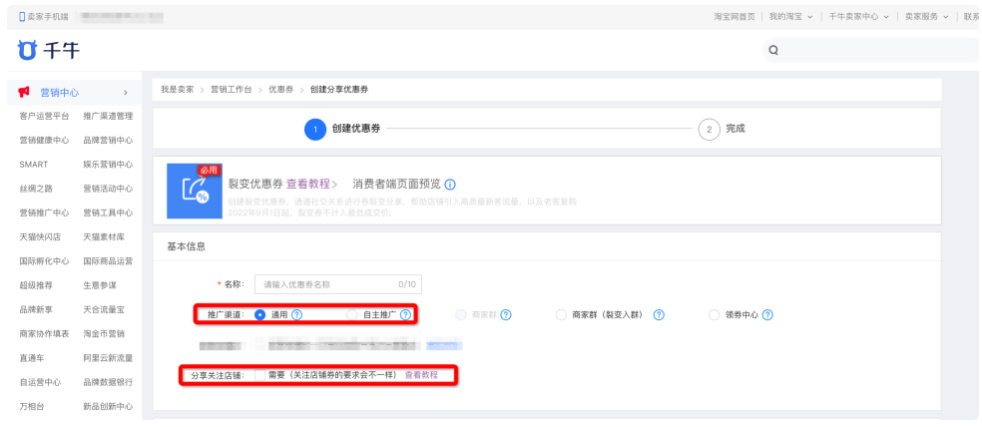Expand 营销中心 sidebar chevron
This screenshot has height=427, width=982.
click(125, 93)
